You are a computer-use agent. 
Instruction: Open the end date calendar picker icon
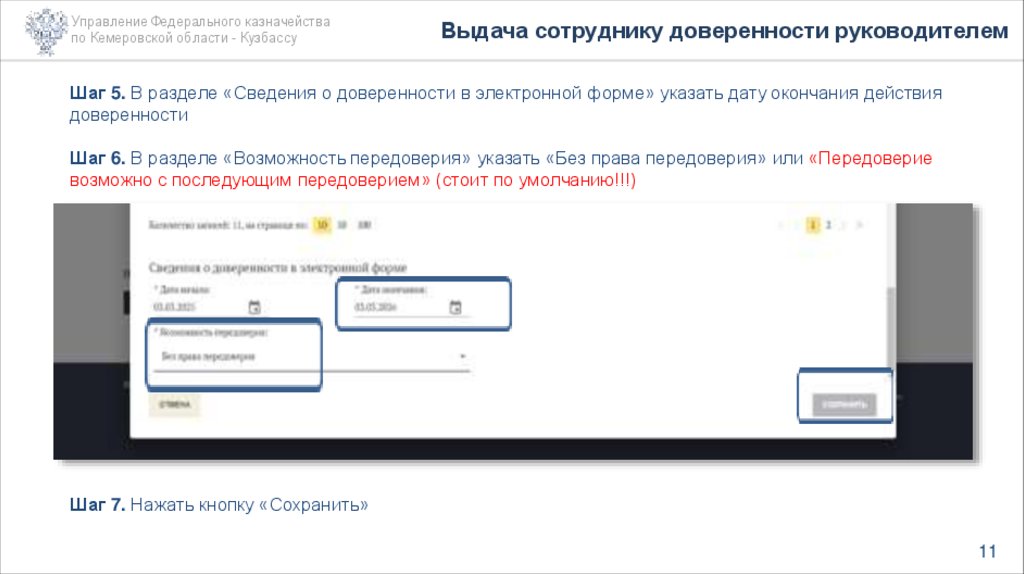coord(455,307)
